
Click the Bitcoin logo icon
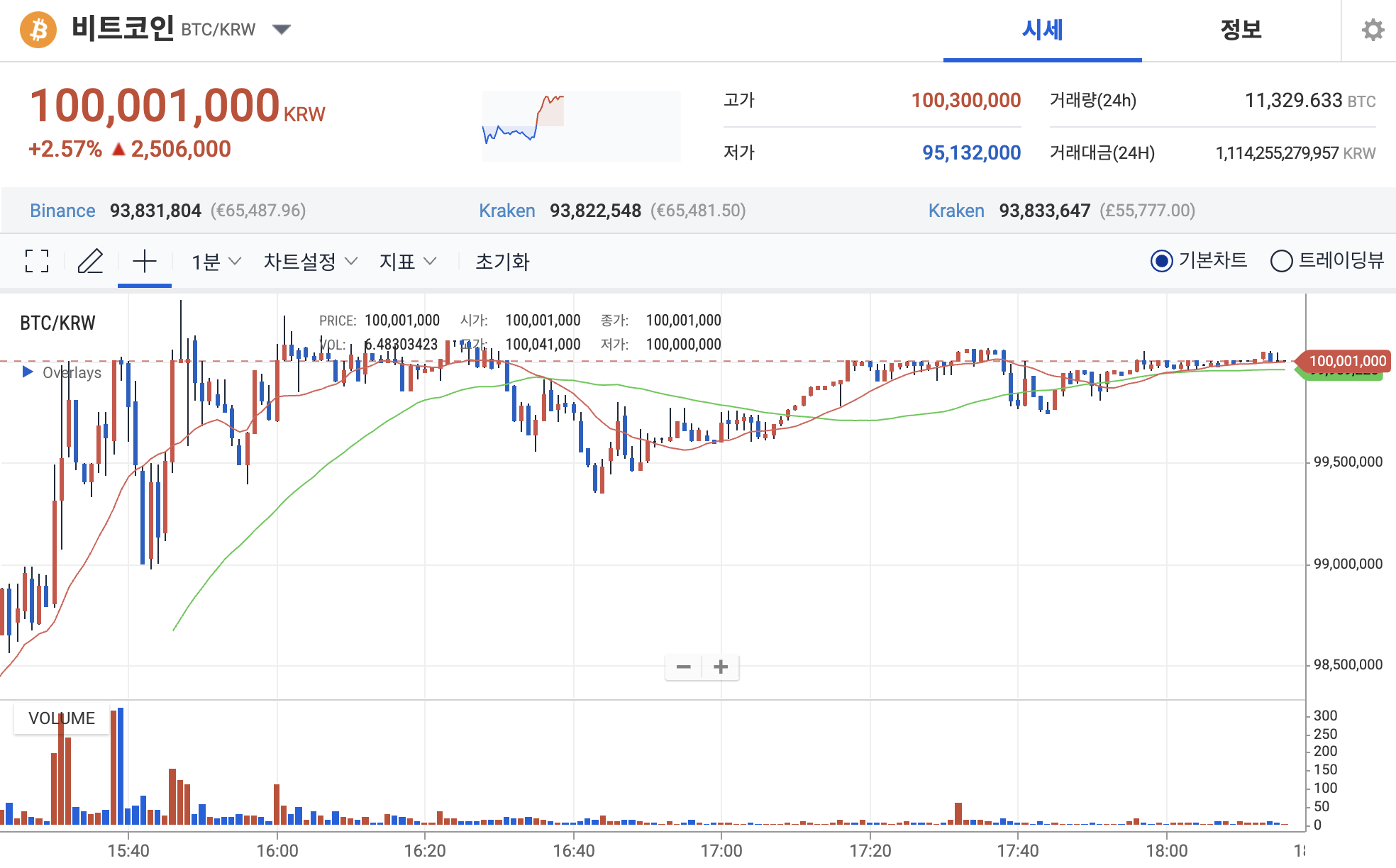tap(38, 30)
